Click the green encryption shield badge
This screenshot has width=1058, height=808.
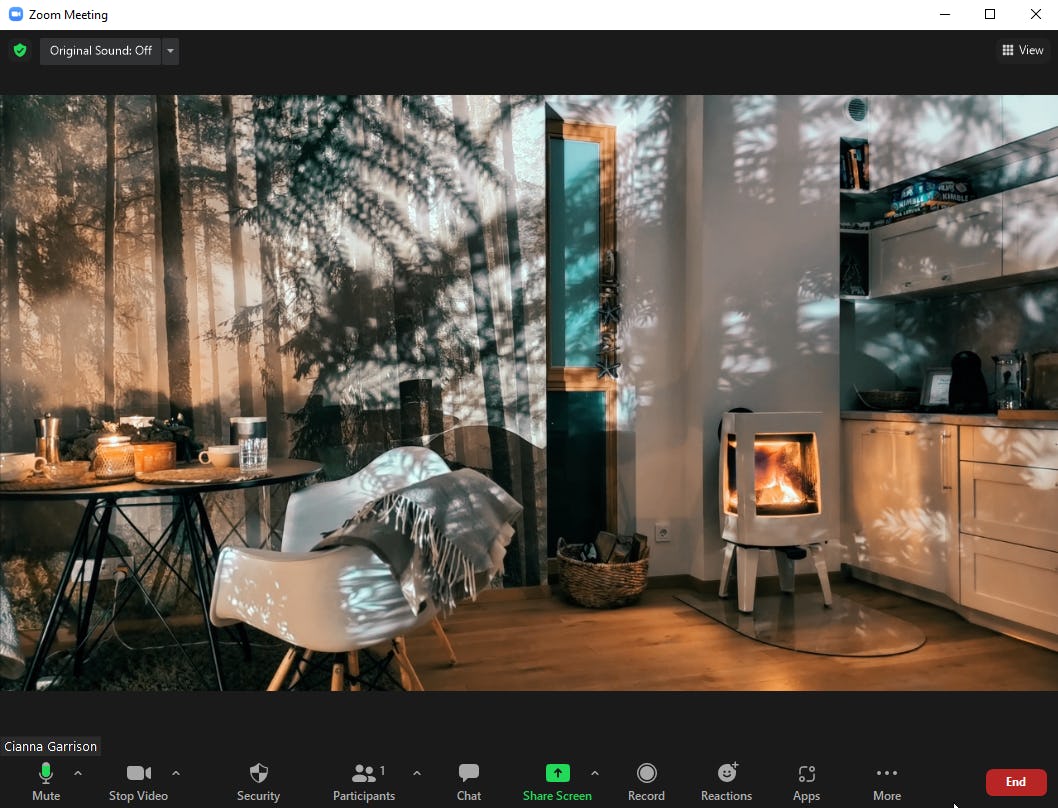pyautogui.click(x=20, y=50)
